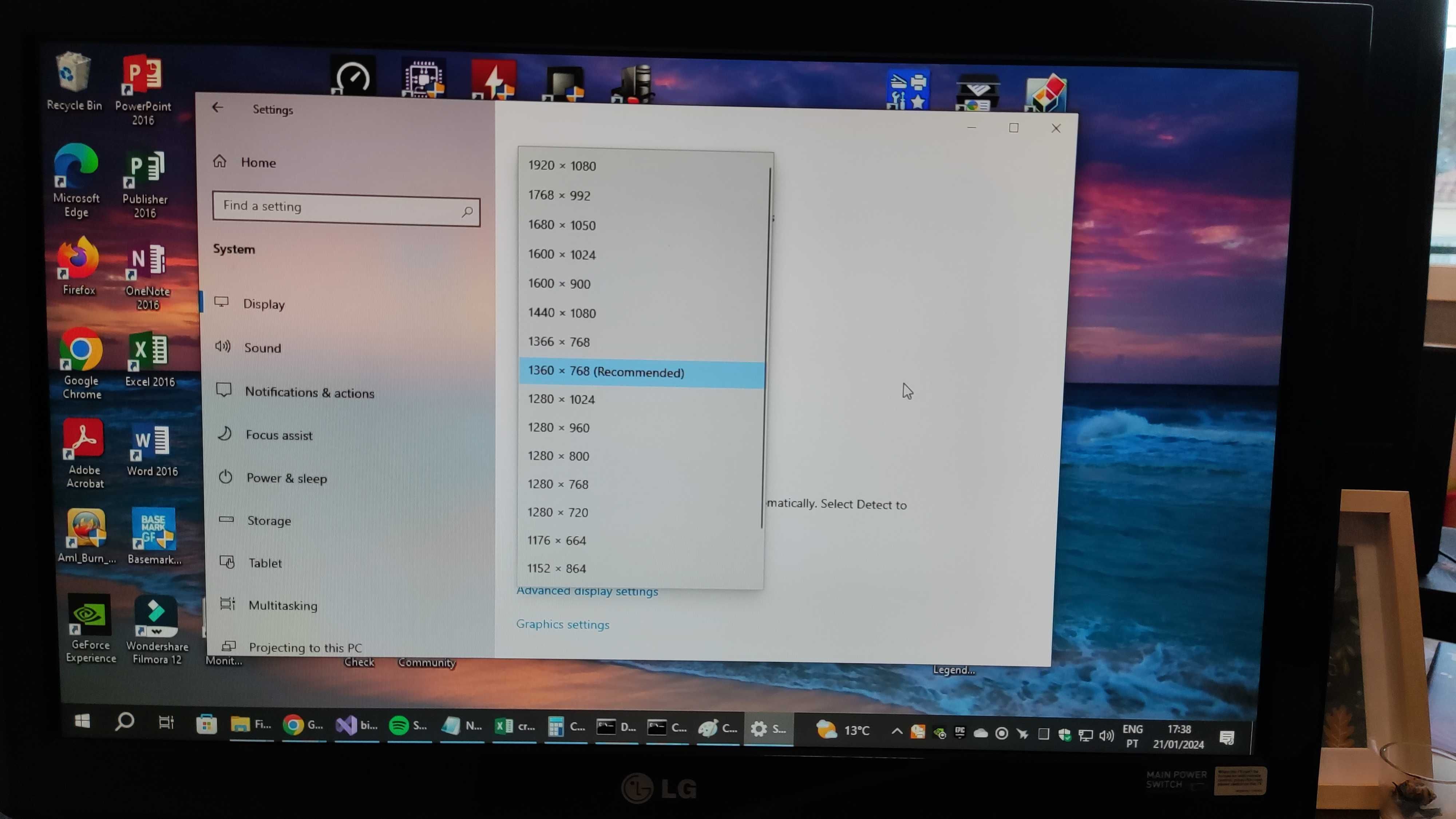This screenshot has height=819, width=1456.
Task: Open the 13°C weather widget
Action: coord(843,730)
